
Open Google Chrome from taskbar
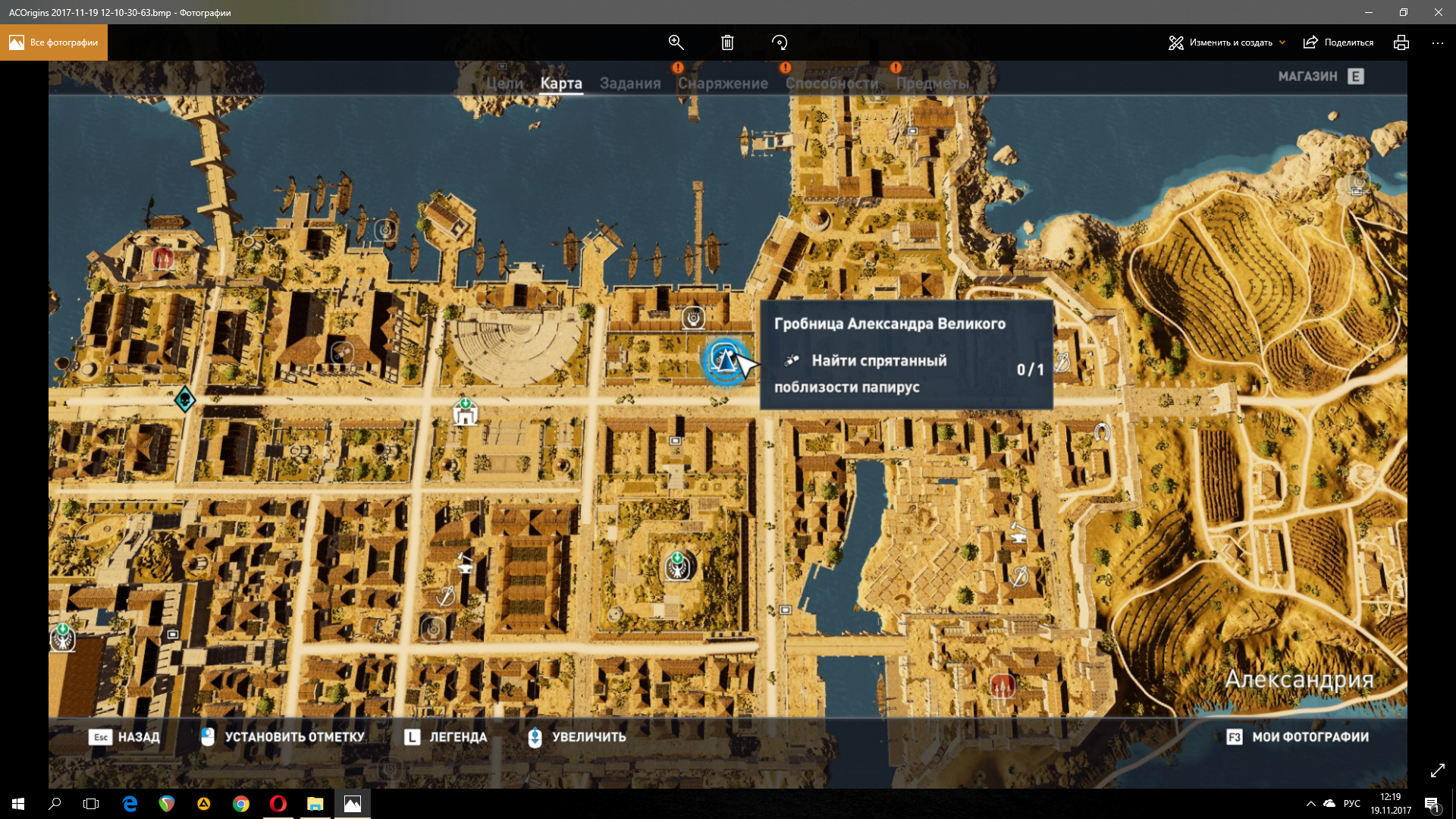241,804
